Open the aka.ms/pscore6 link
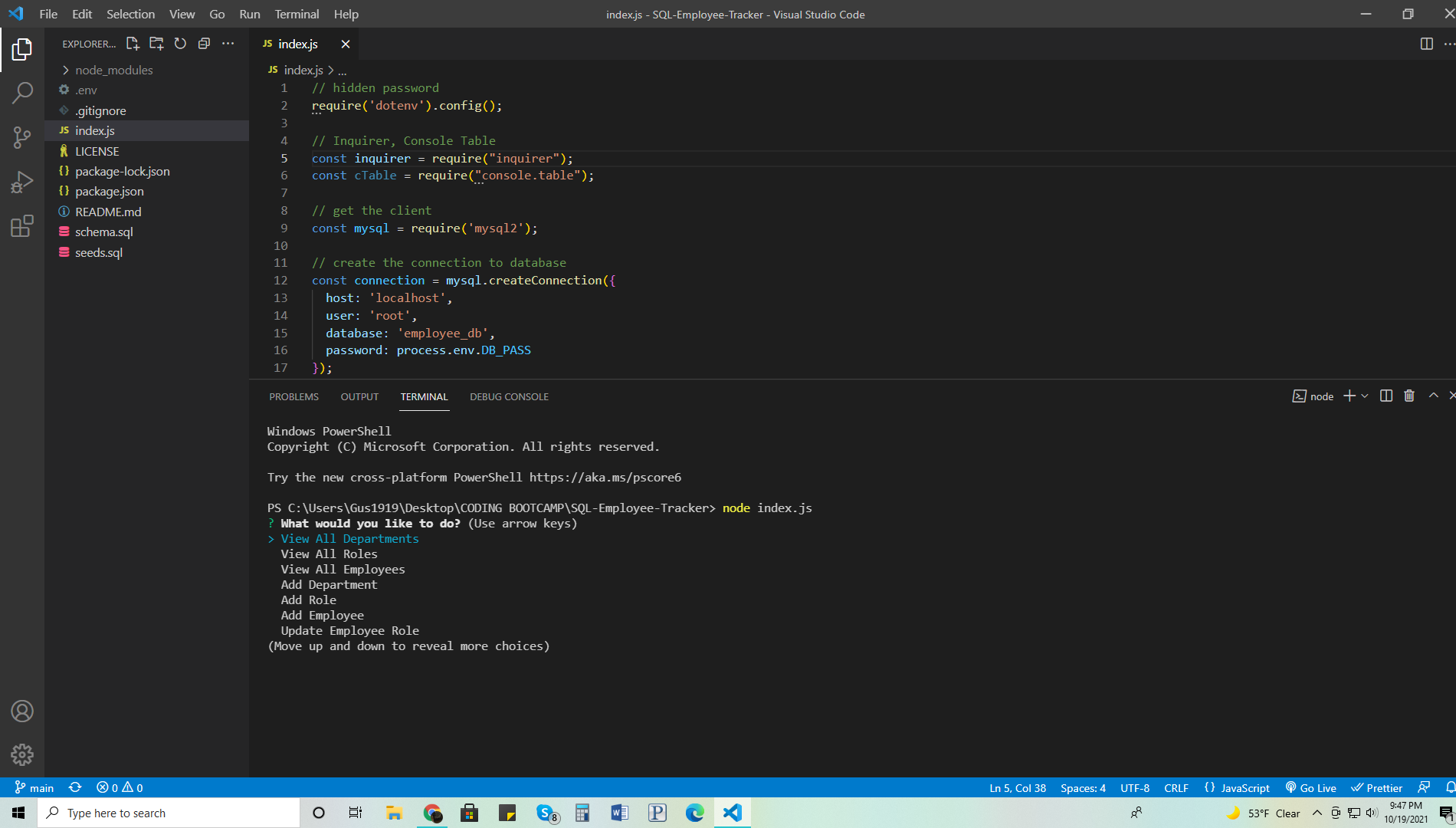1456x828 pixels. tap(606, 477)
